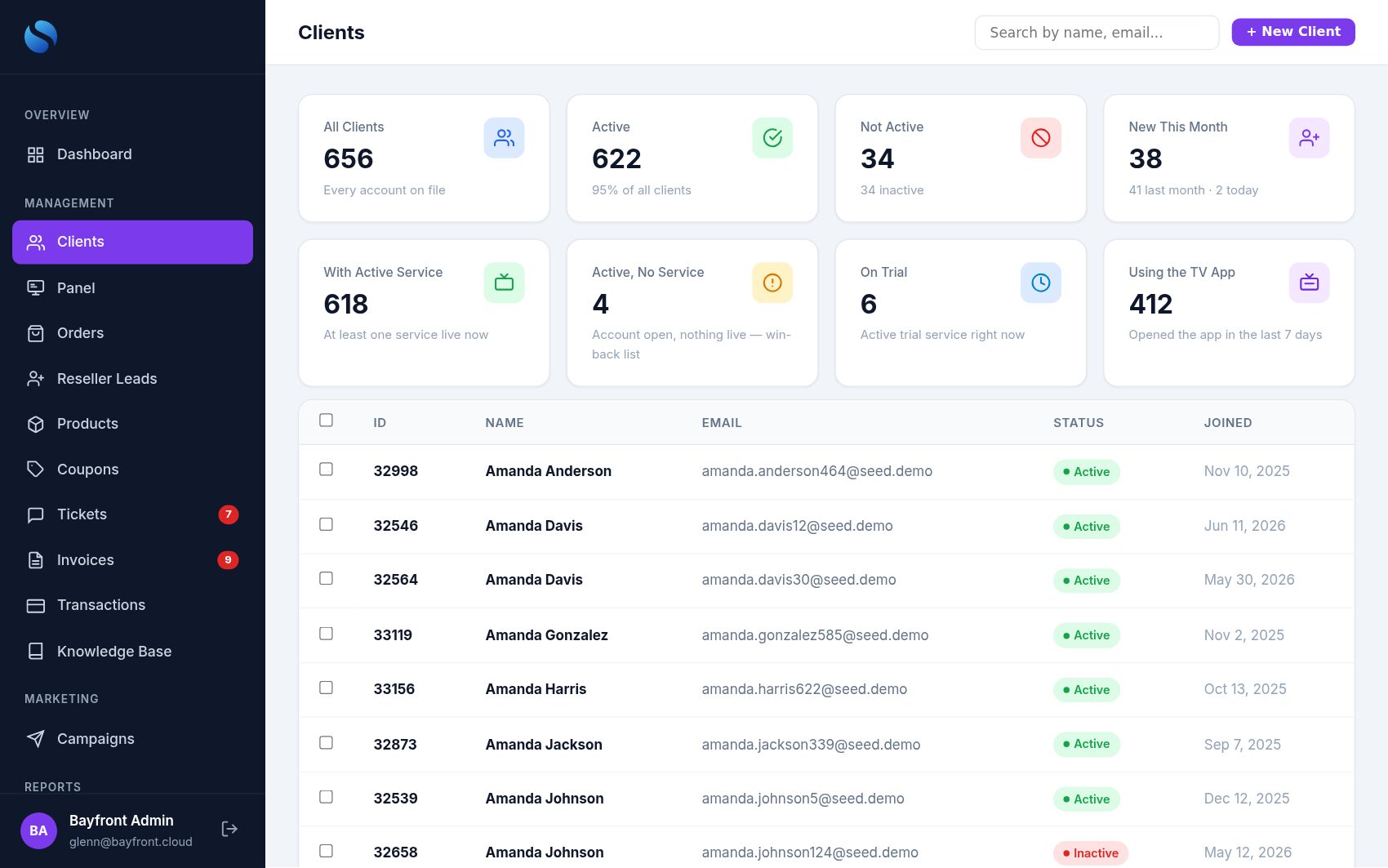Click ID 33156 in the table

pos(394,689)
